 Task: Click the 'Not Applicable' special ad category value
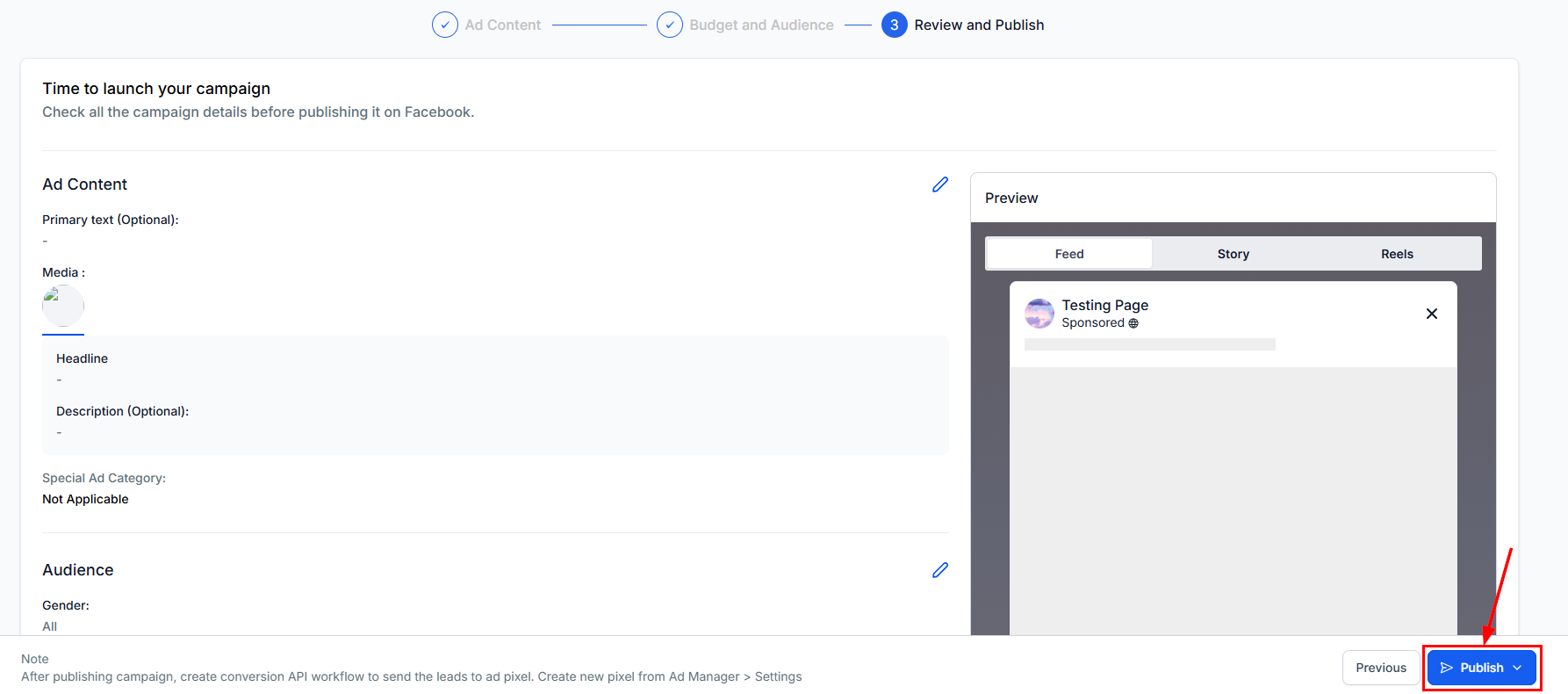coord(85,499)
